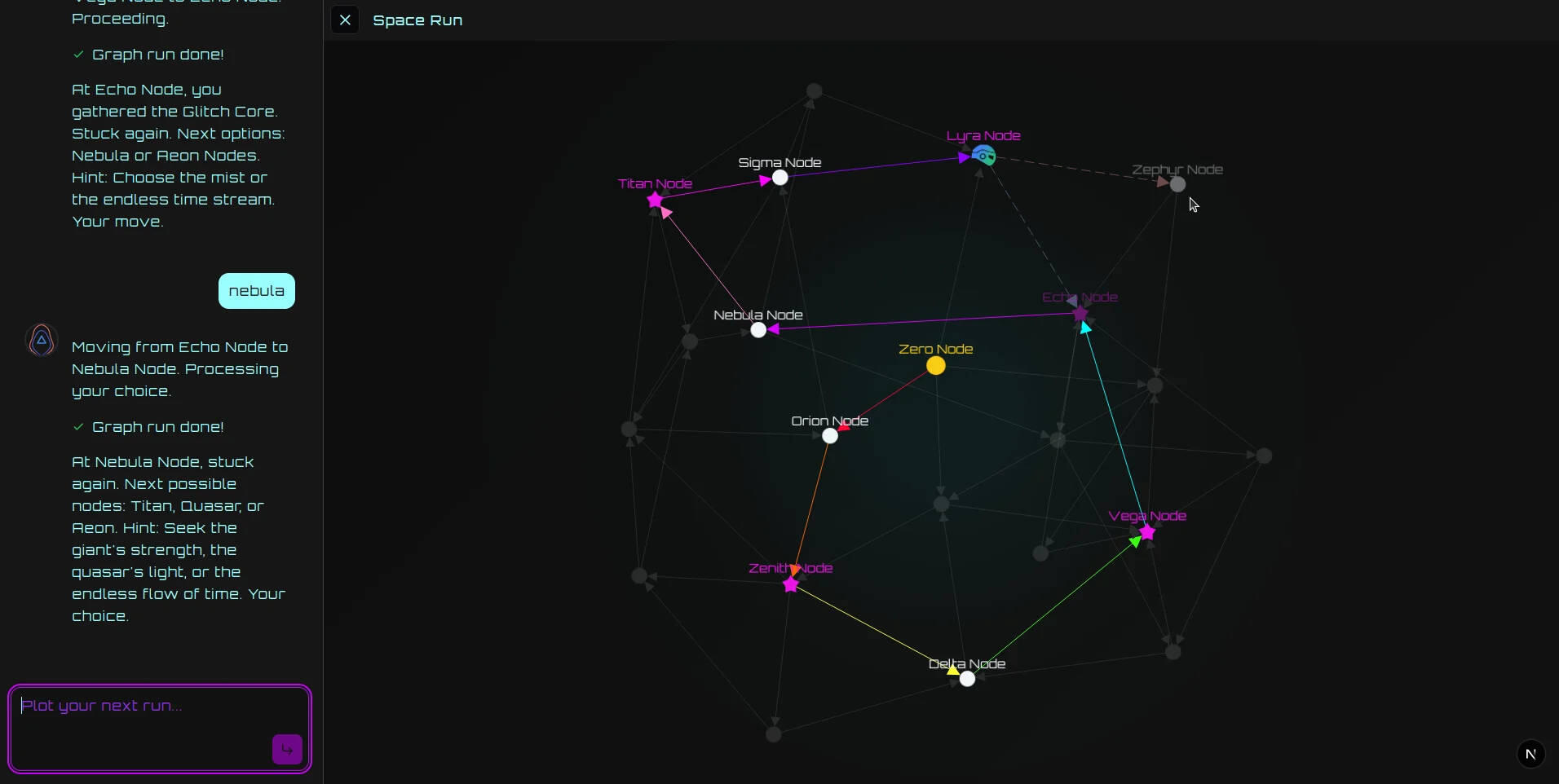Select the Titan Node star marker

point(655,200)
